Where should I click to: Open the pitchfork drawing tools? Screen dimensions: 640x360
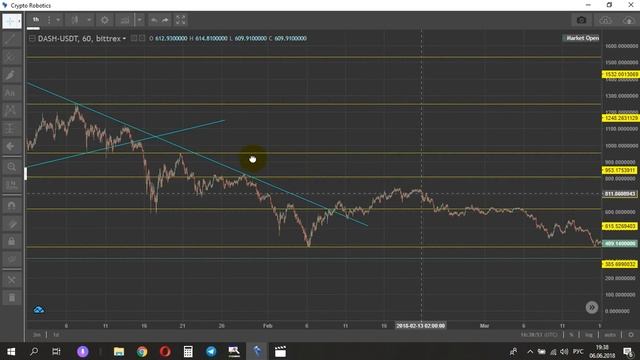11,57
